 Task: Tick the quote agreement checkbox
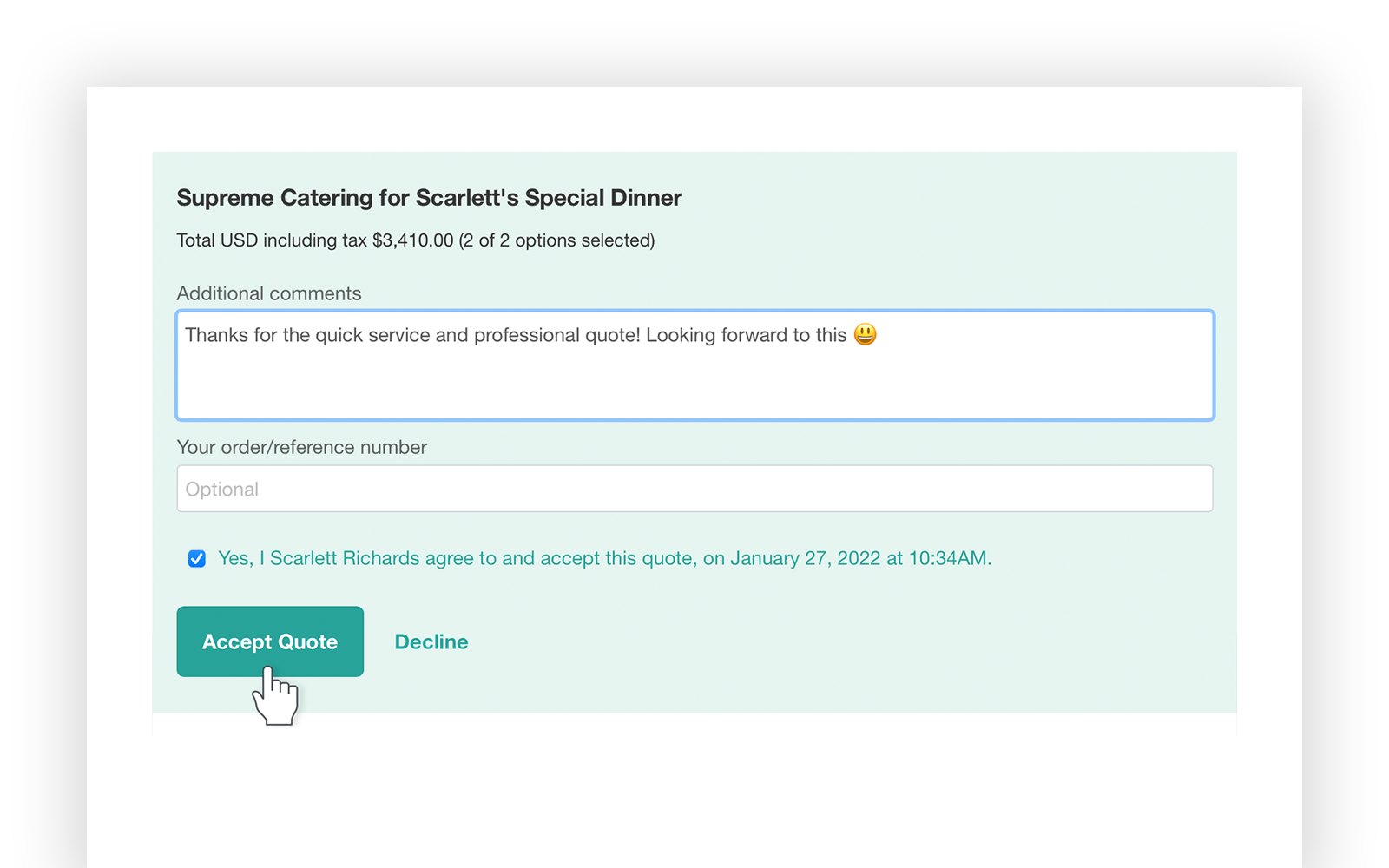pyautogui.click(x=197, y=558)
